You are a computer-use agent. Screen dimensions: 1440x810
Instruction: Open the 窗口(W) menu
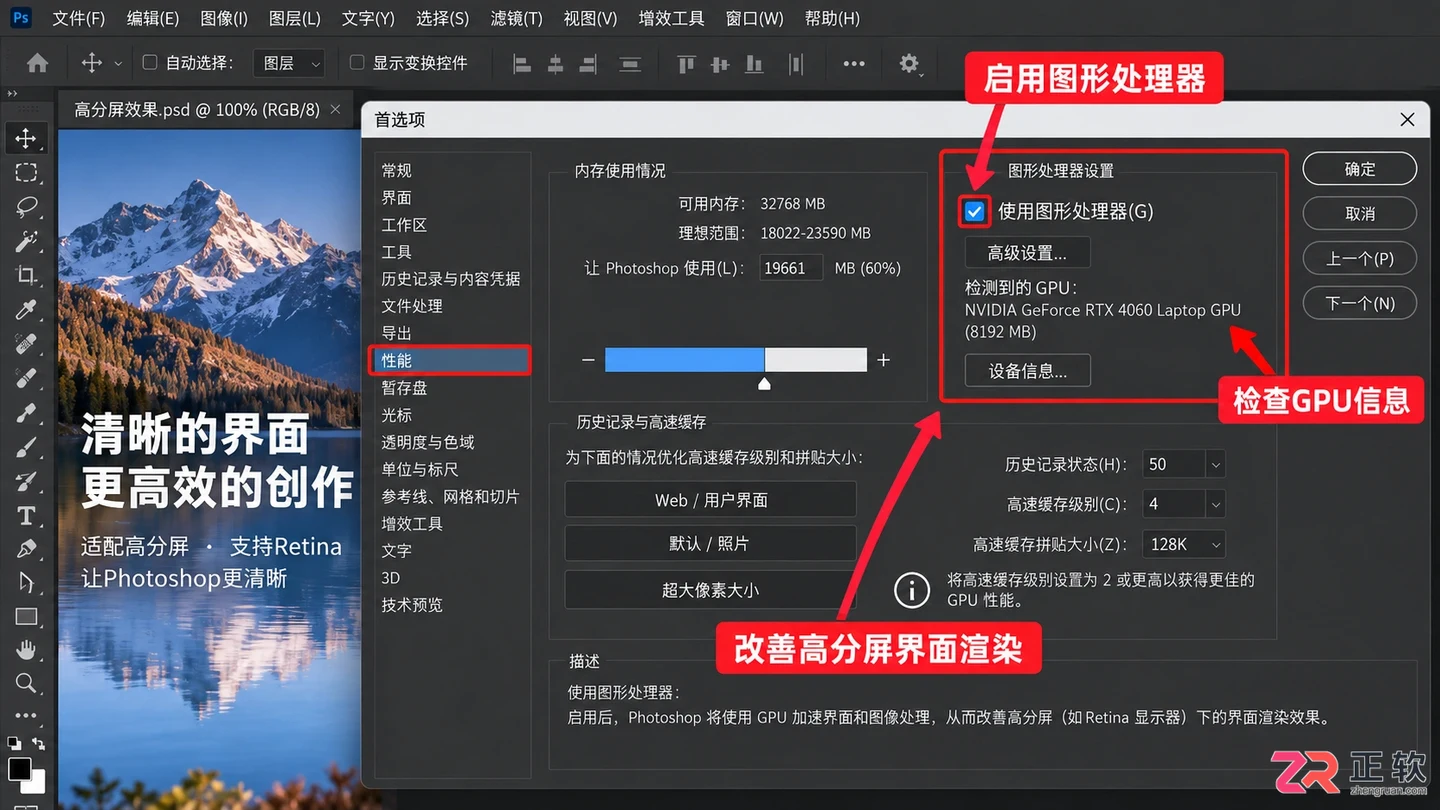coord(754,18)
